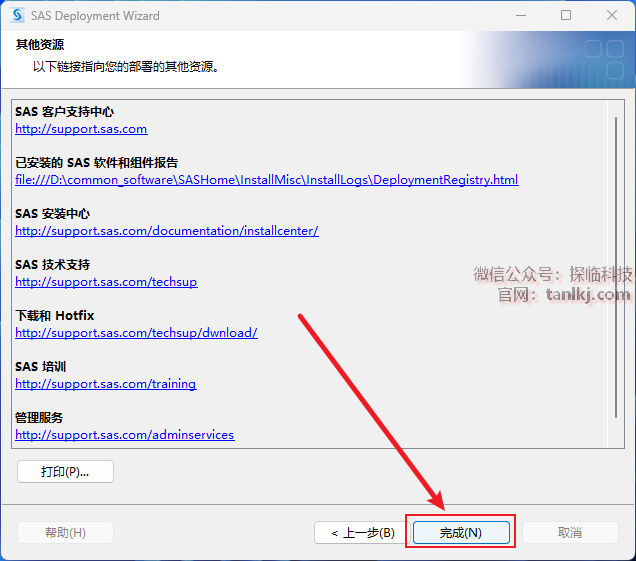Open the DeploymentRegistry.html file link
636x561 pixels.
266,180
